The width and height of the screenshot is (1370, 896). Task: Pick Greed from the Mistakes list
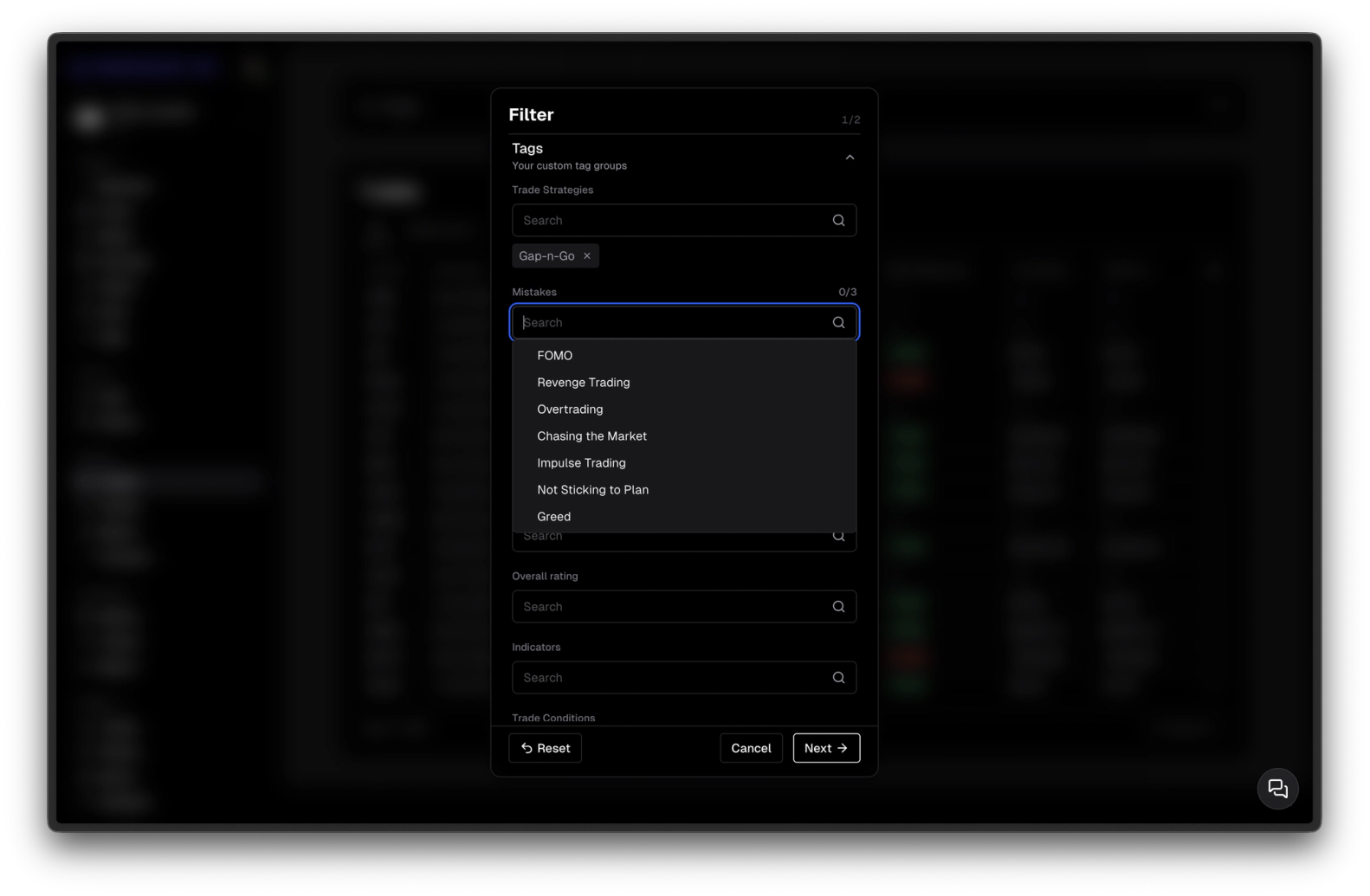point(684,517)
